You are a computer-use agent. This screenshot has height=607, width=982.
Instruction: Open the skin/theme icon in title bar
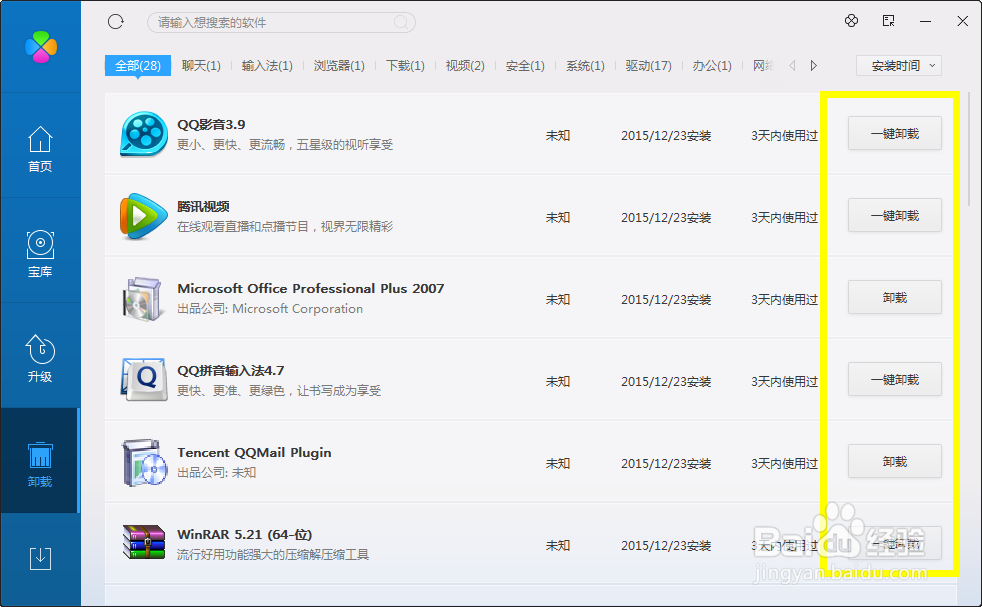(851, 21)
